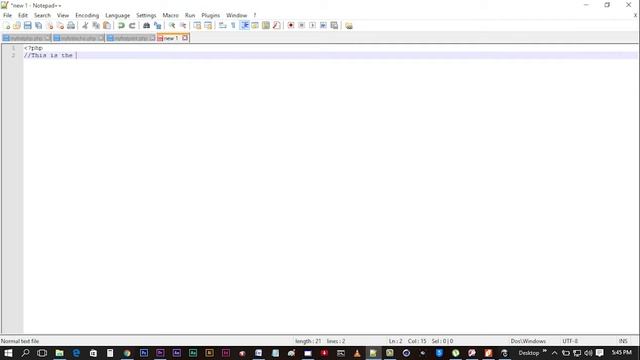640x360 pixels.
Task: Create a new document with the New icon
Action: click(x=6, y=25)
